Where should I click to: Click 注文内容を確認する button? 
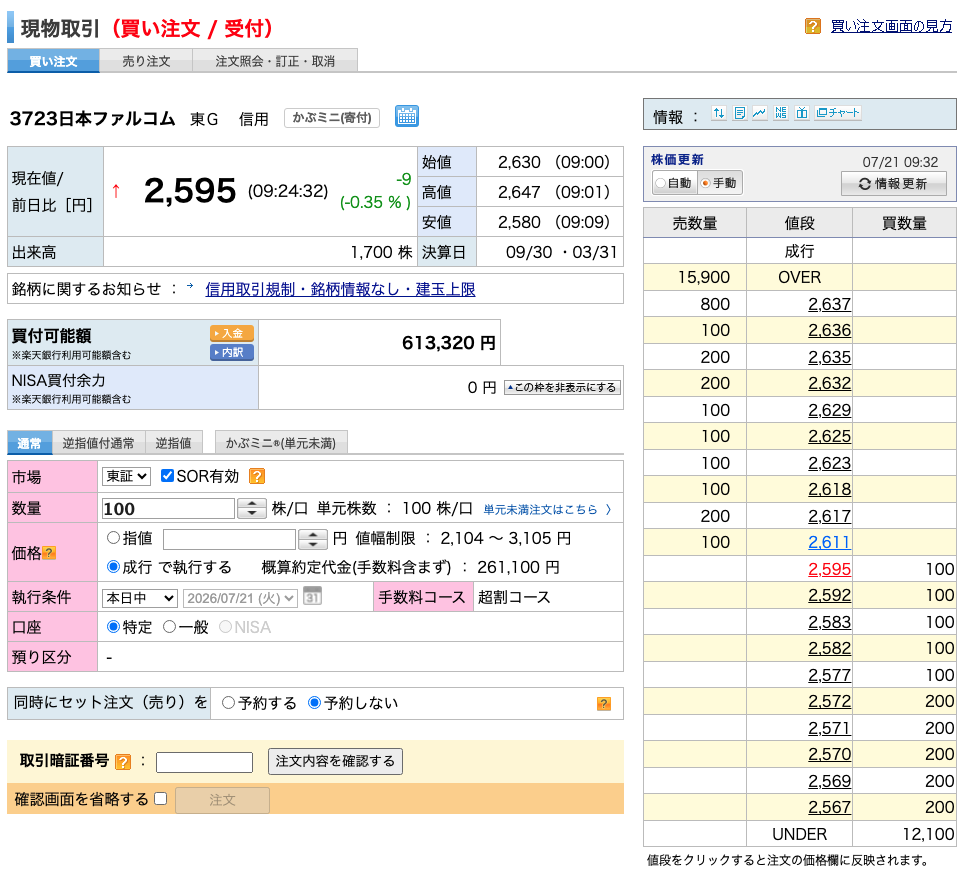point(335,761)
